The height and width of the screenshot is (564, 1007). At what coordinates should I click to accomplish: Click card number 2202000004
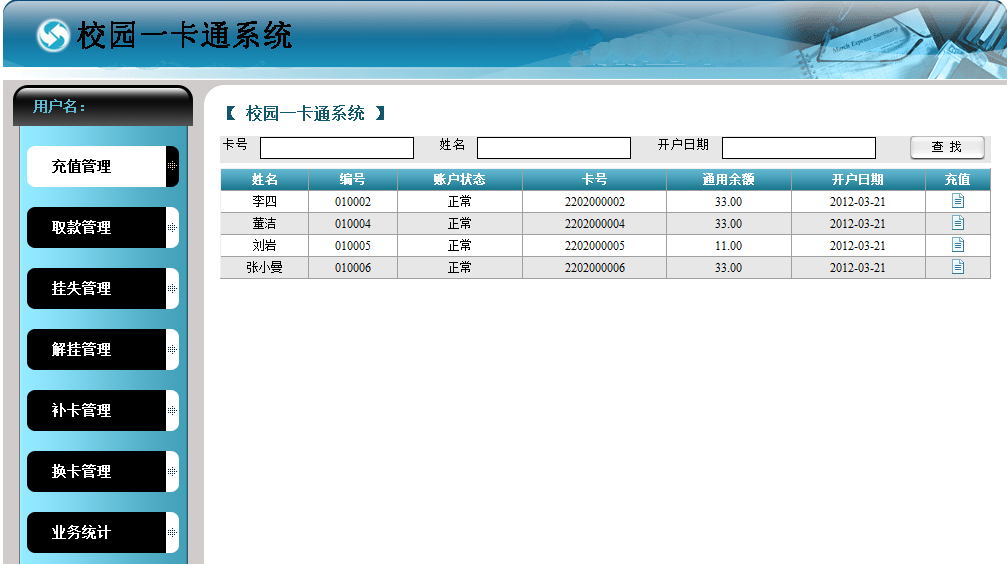tap(594, 224)
